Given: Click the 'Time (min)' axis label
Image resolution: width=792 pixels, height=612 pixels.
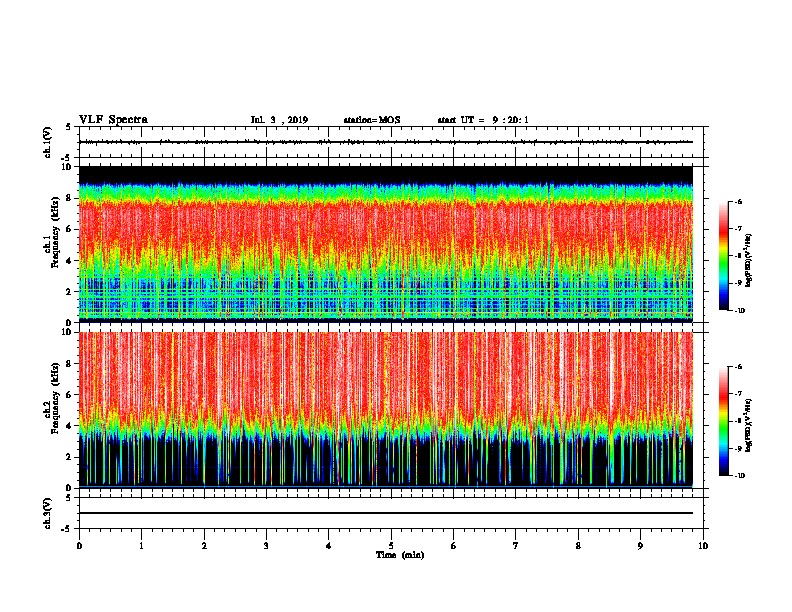Looking at the screenshot, I should [400, 555].
